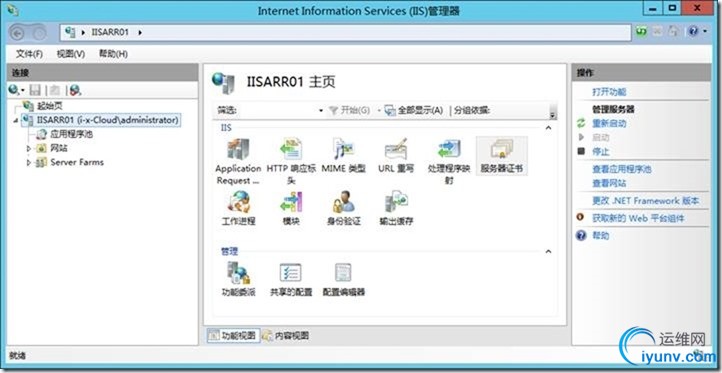Screen dimensions: 722x373
Task: Switch to 功能视图 tab
Action: [233, 336]
